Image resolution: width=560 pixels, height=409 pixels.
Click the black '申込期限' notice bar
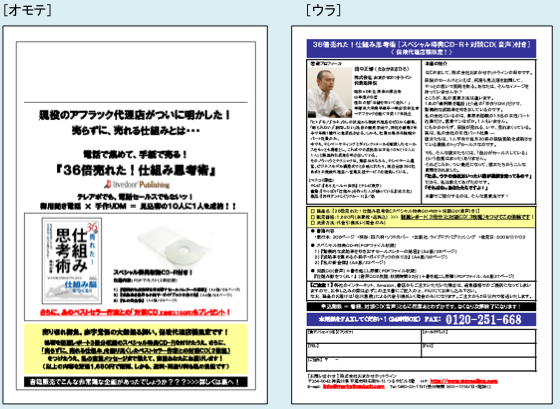(x=421, y=306)
